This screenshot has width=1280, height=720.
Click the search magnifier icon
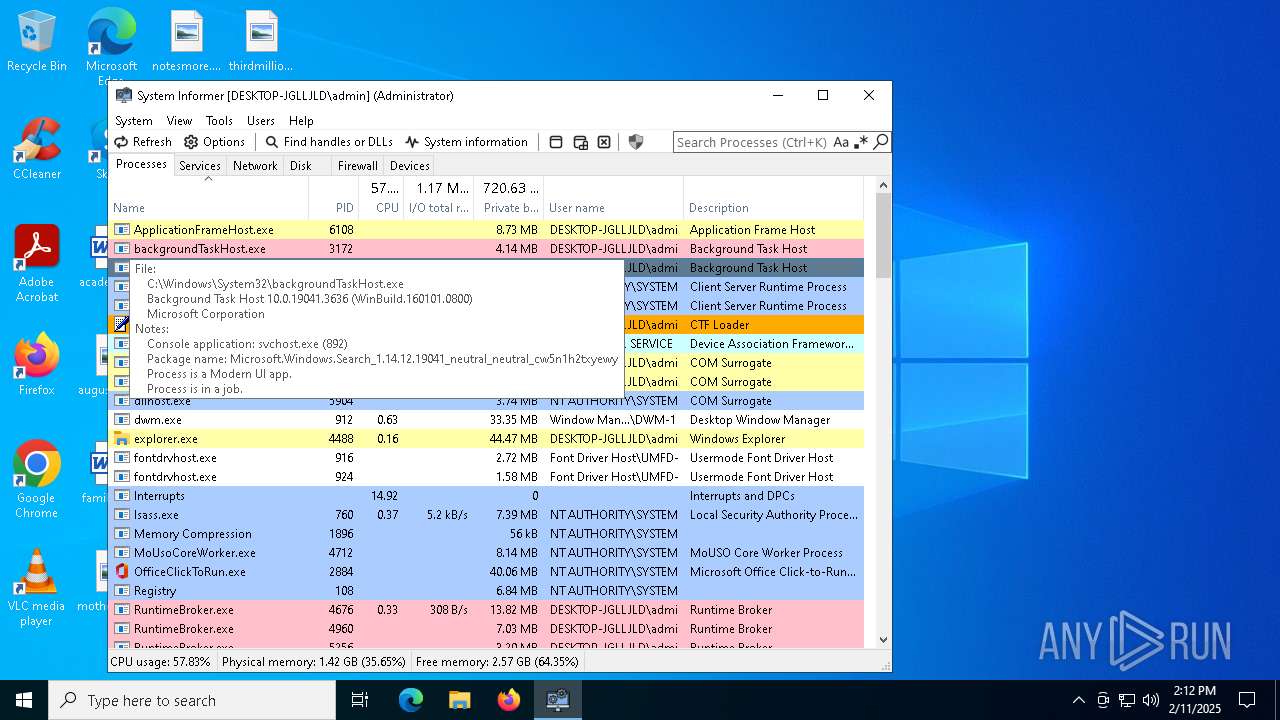click(x=881, y=142)
